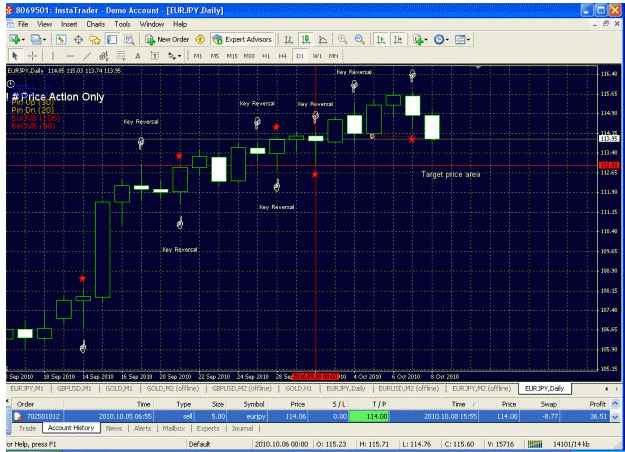
Task: Toggle the Terminal window icon
Action: pyautogui.click(x=112, y=39)
